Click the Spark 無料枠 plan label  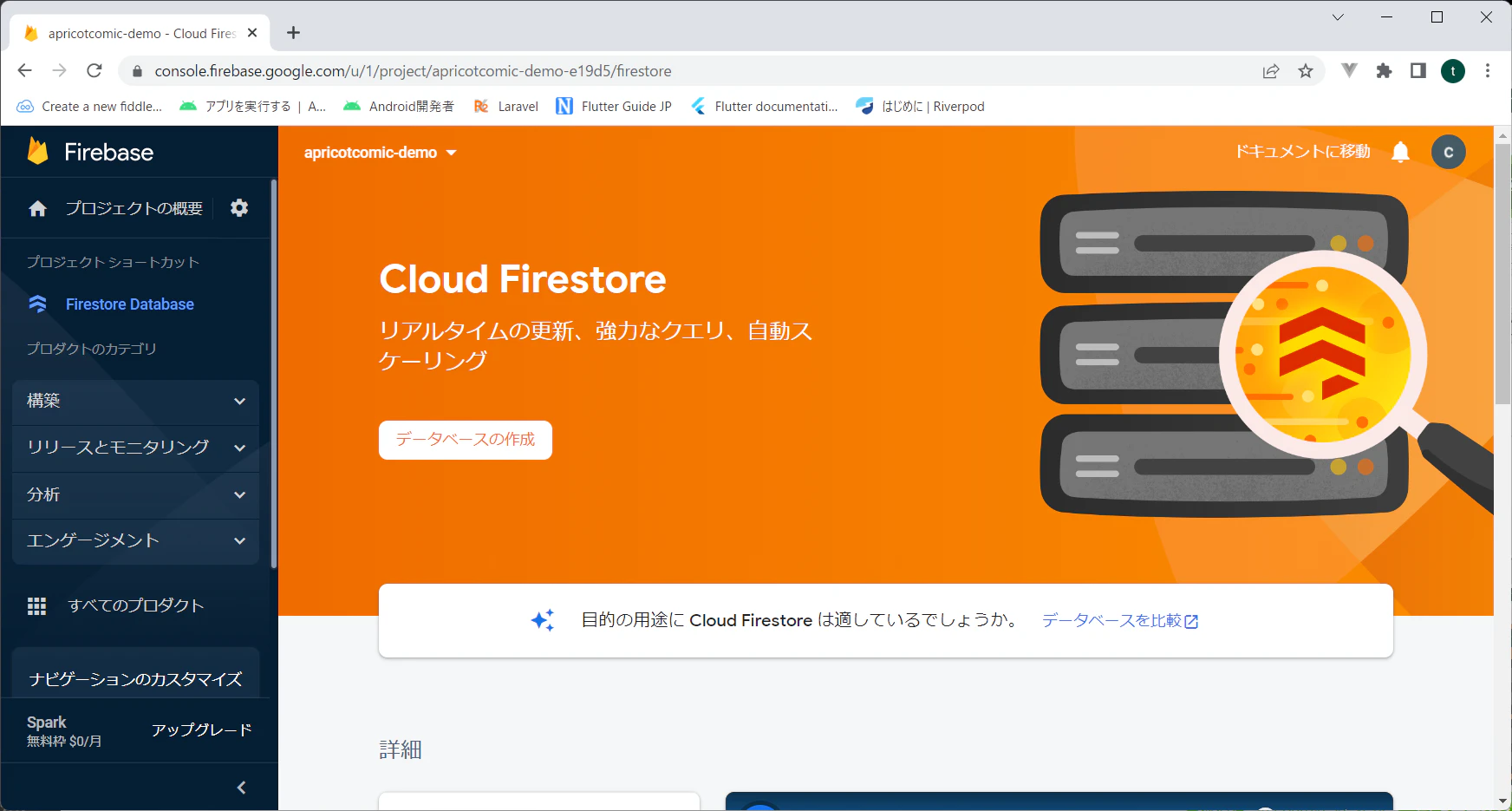(64, 731)
